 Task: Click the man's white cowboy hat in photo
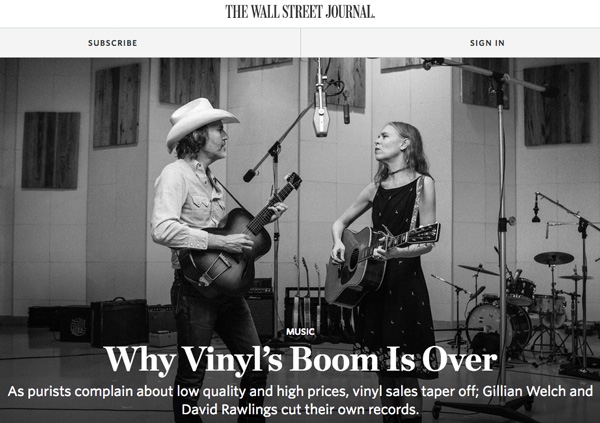tap(200, 120)
